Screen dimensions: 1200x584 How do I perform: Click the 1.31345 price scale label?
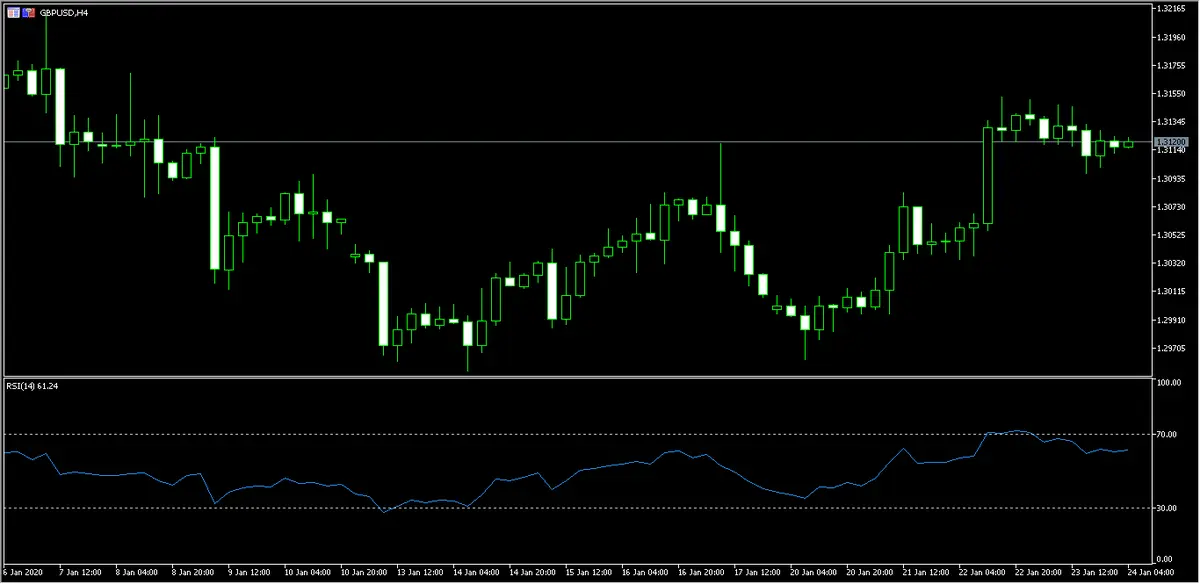pos(1169,122)
